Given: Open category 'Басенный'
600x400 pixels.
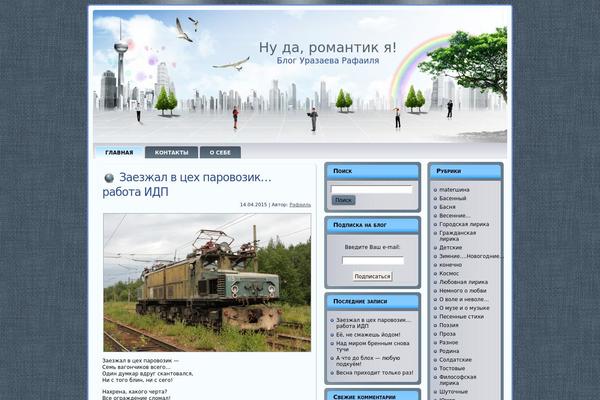Looking at the screenshot, I should [453, 198].
